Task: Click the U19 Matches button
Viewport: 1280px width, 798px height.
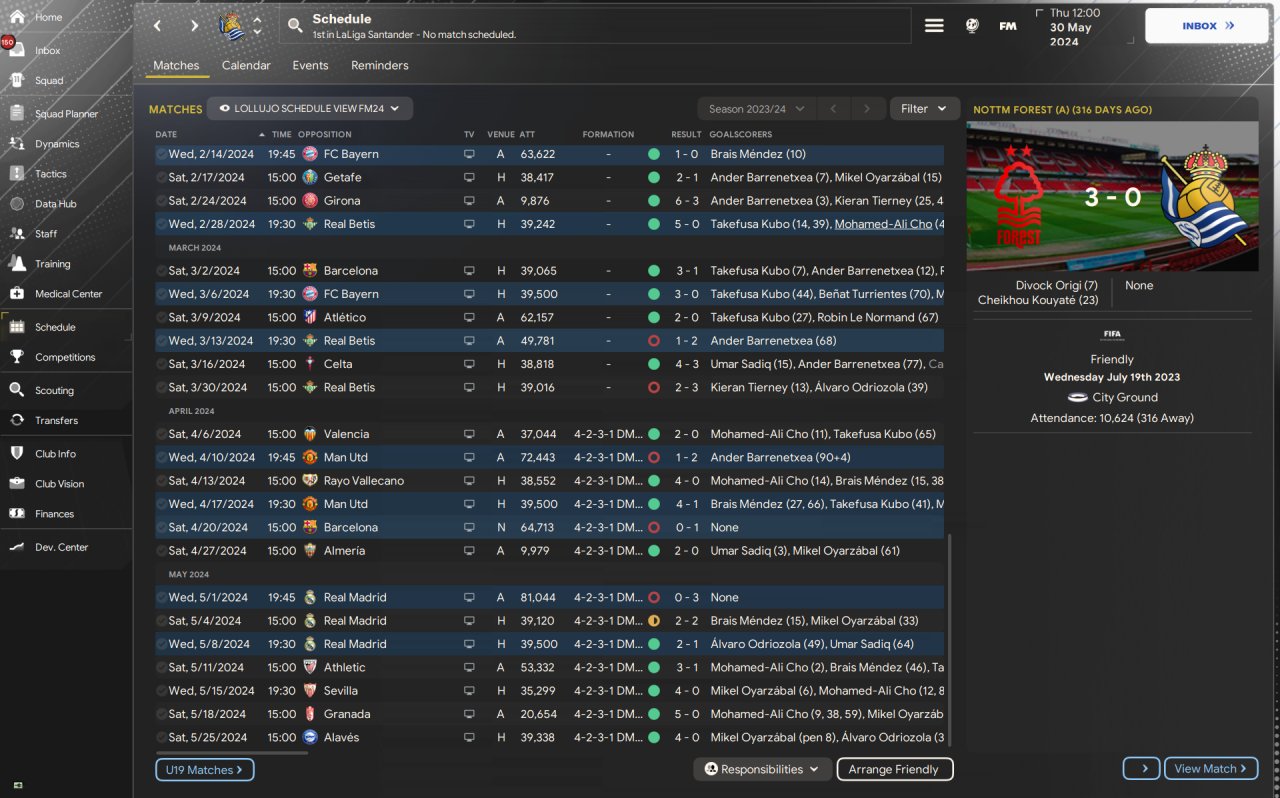Action: (x=204, y=769)
